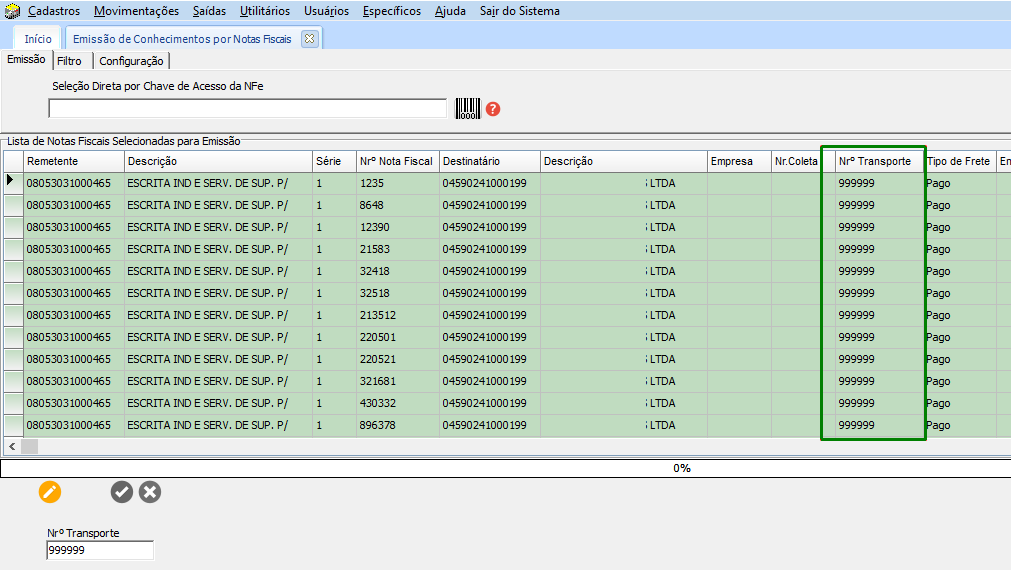1011x570 pixels.
Task: Select nota fiscal 32418 cell
Action: (x=398, y=271)
